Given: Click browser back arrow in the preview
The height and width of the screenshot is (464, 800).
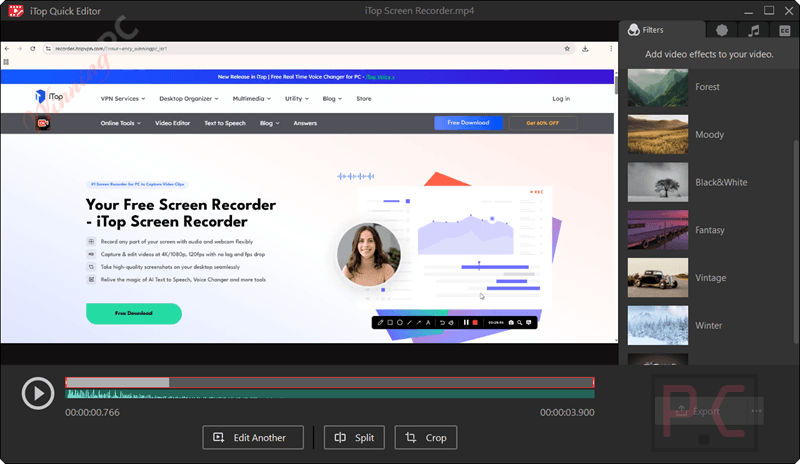Looking at the screenshot, I should [7, 48].
